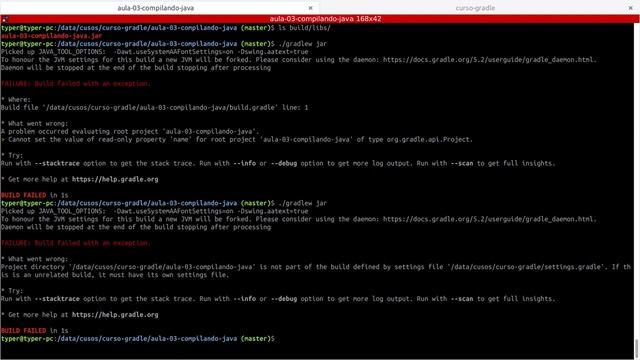
Task: Click the first './gradlew jar' command
Action: point(302,44)
